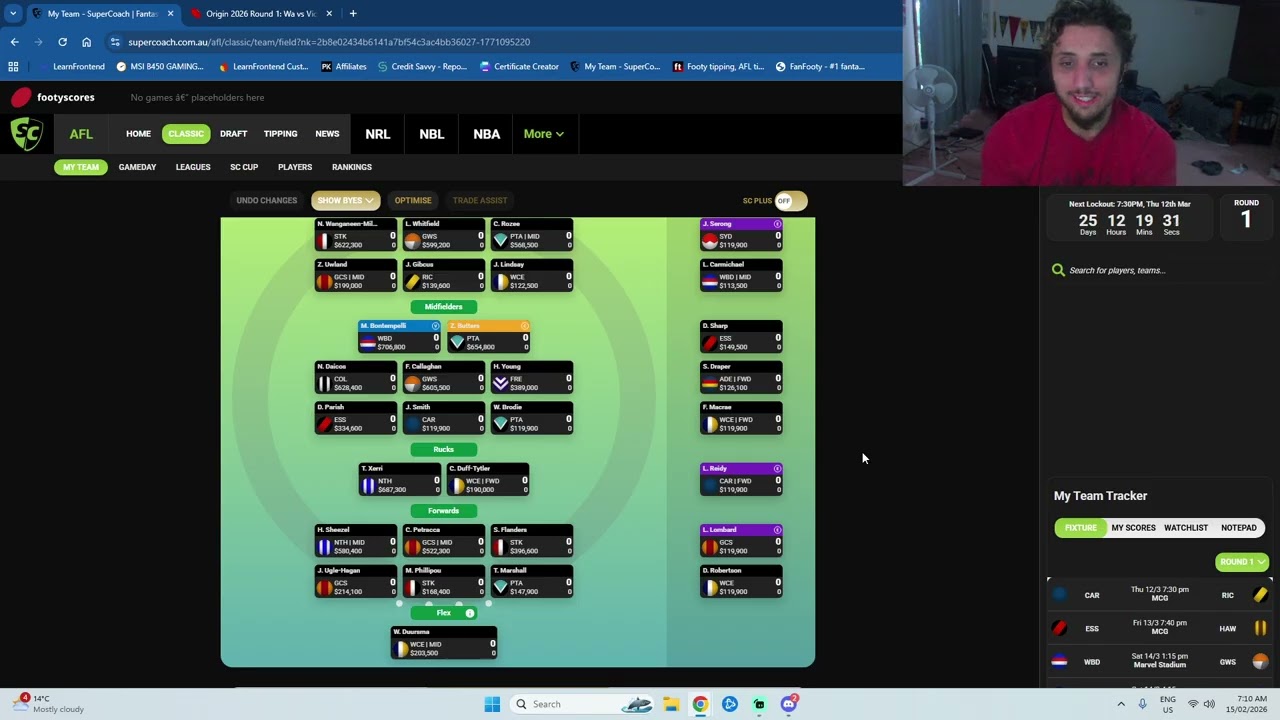Go to the NRL section

pyautogui.click(x=377, y=134)
